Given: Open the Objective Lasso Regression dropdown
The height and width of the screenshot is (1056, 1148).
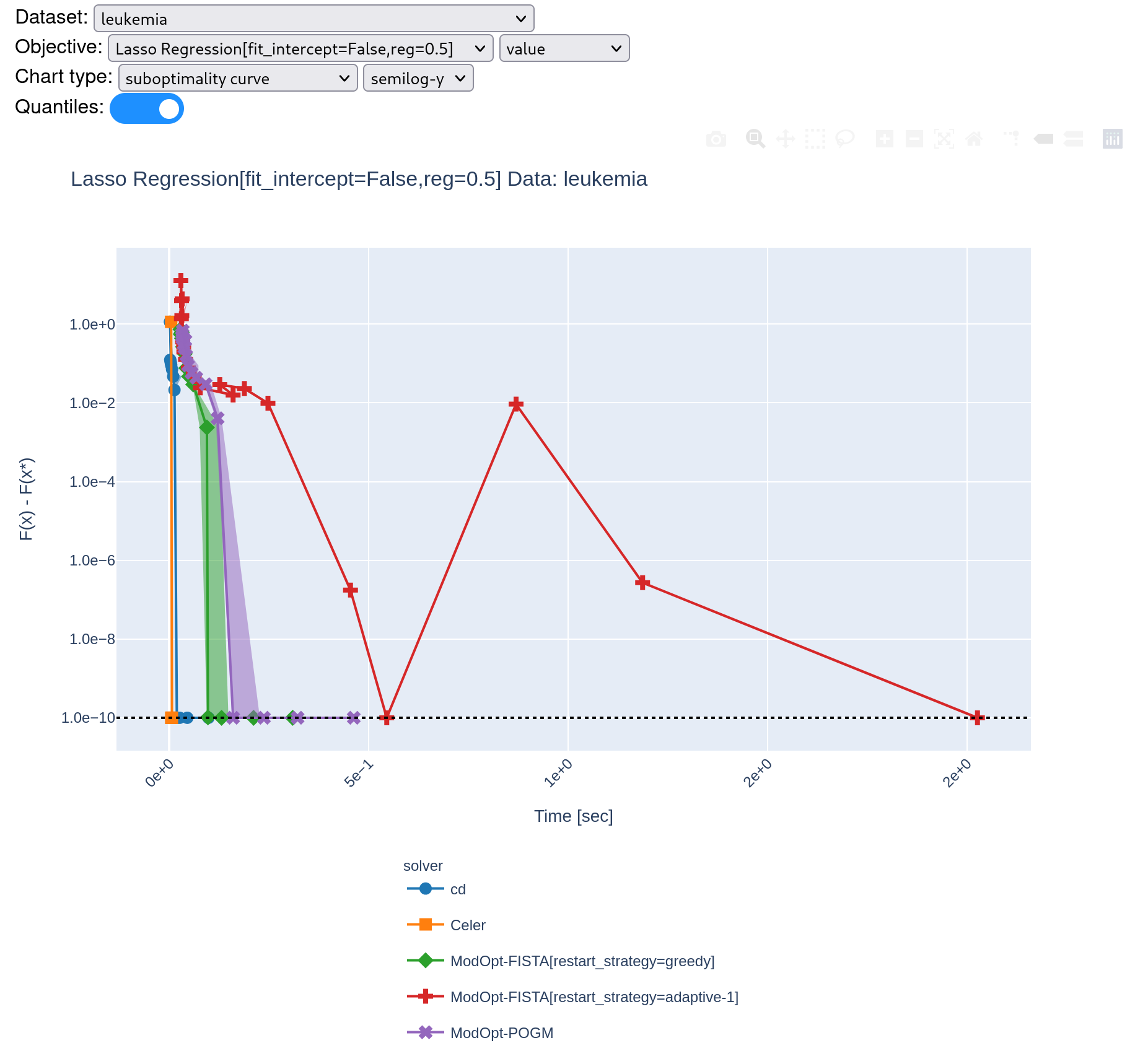Looking at the screenshot, I should coord(300,48).
